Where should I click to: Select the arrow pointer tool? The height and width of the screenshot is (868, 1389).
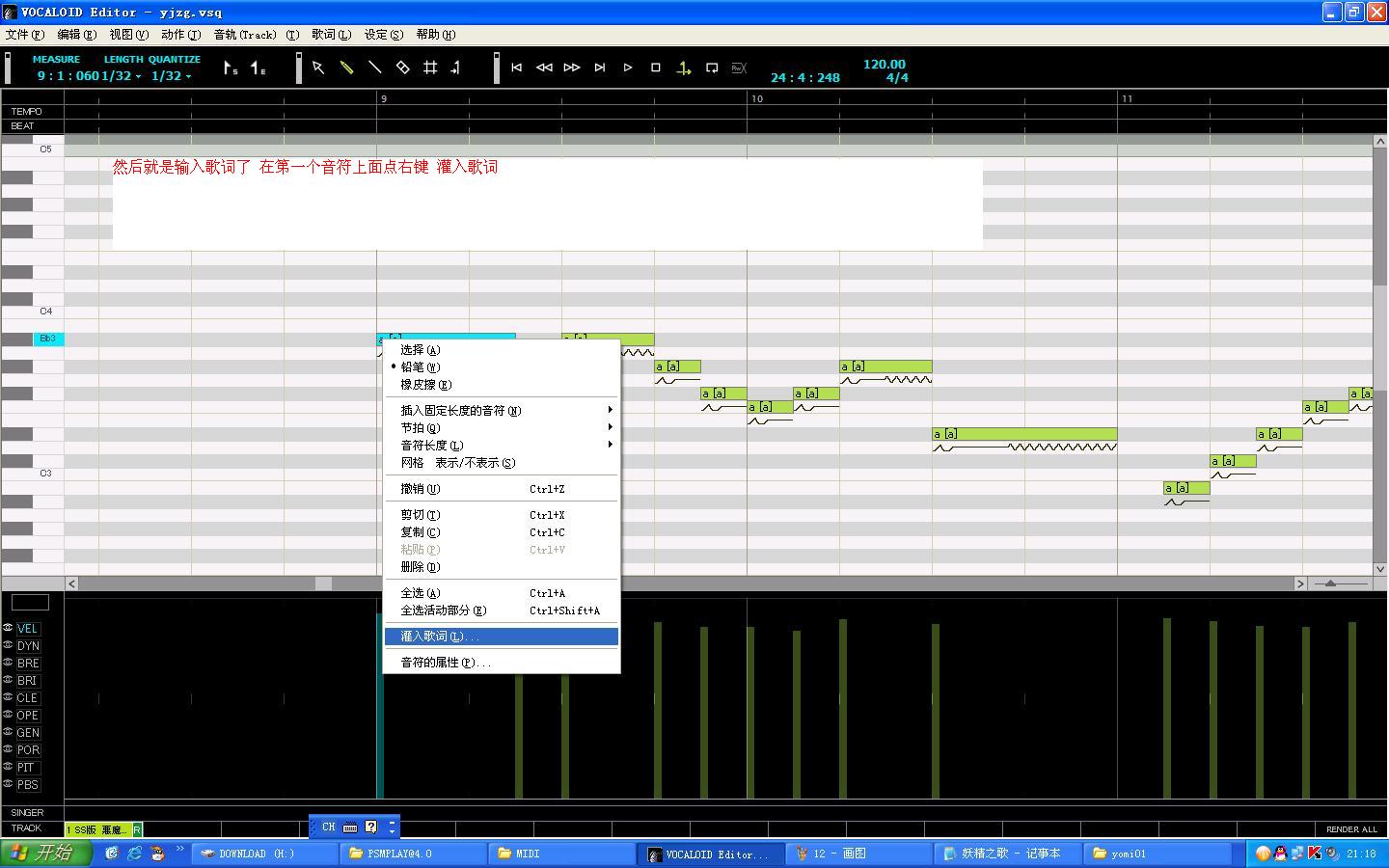point(318,68)
